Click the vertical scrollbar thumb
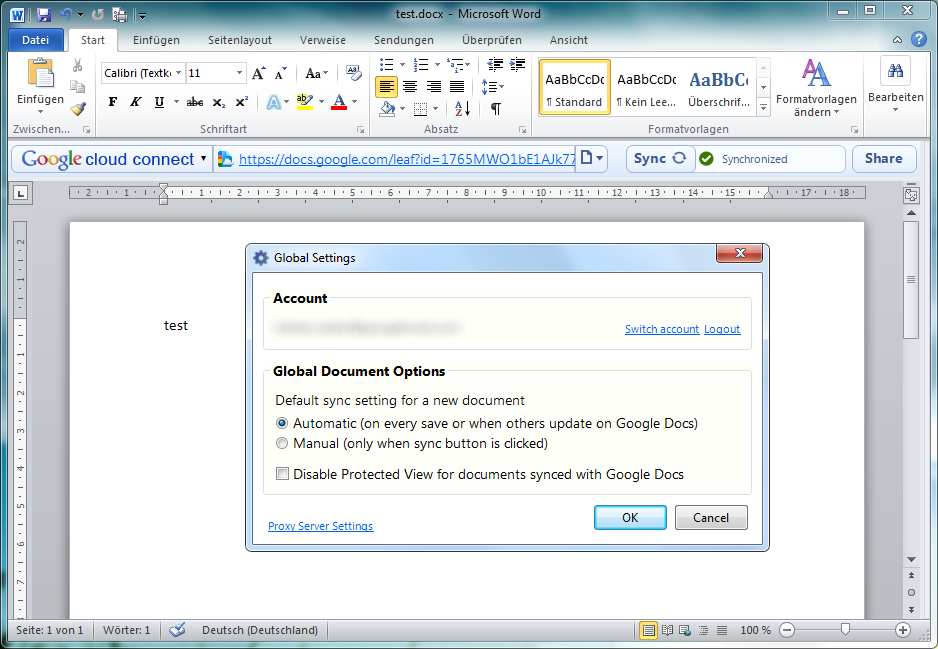 [911, 280]
